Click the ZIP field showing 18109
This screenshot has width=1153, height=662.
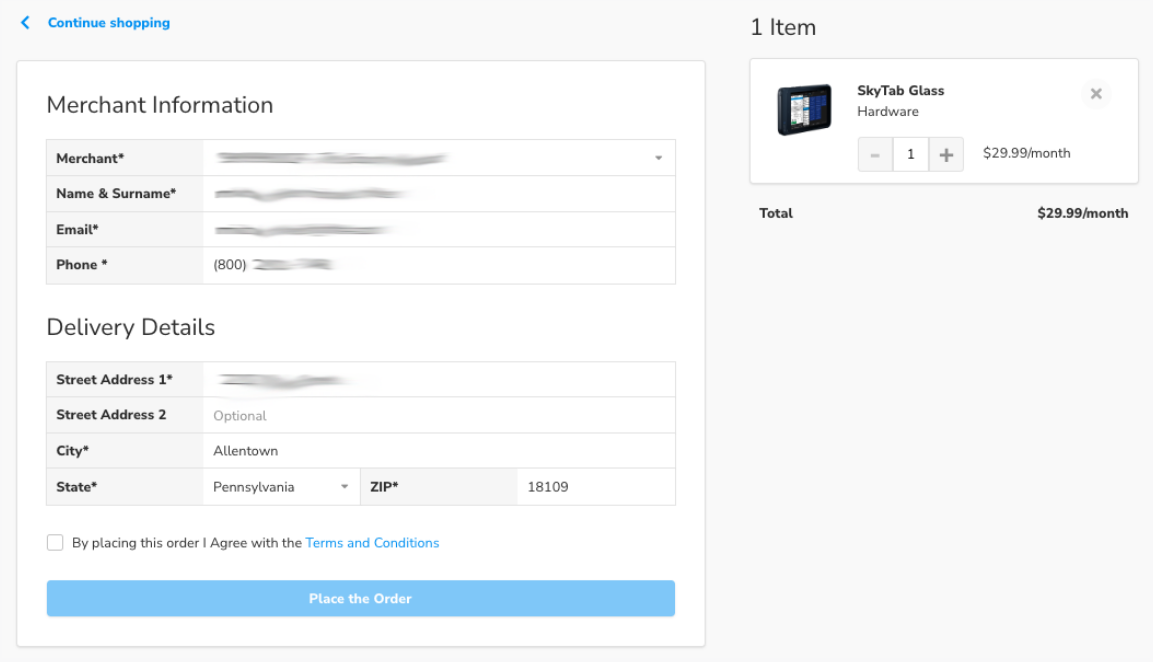point(595,487)
